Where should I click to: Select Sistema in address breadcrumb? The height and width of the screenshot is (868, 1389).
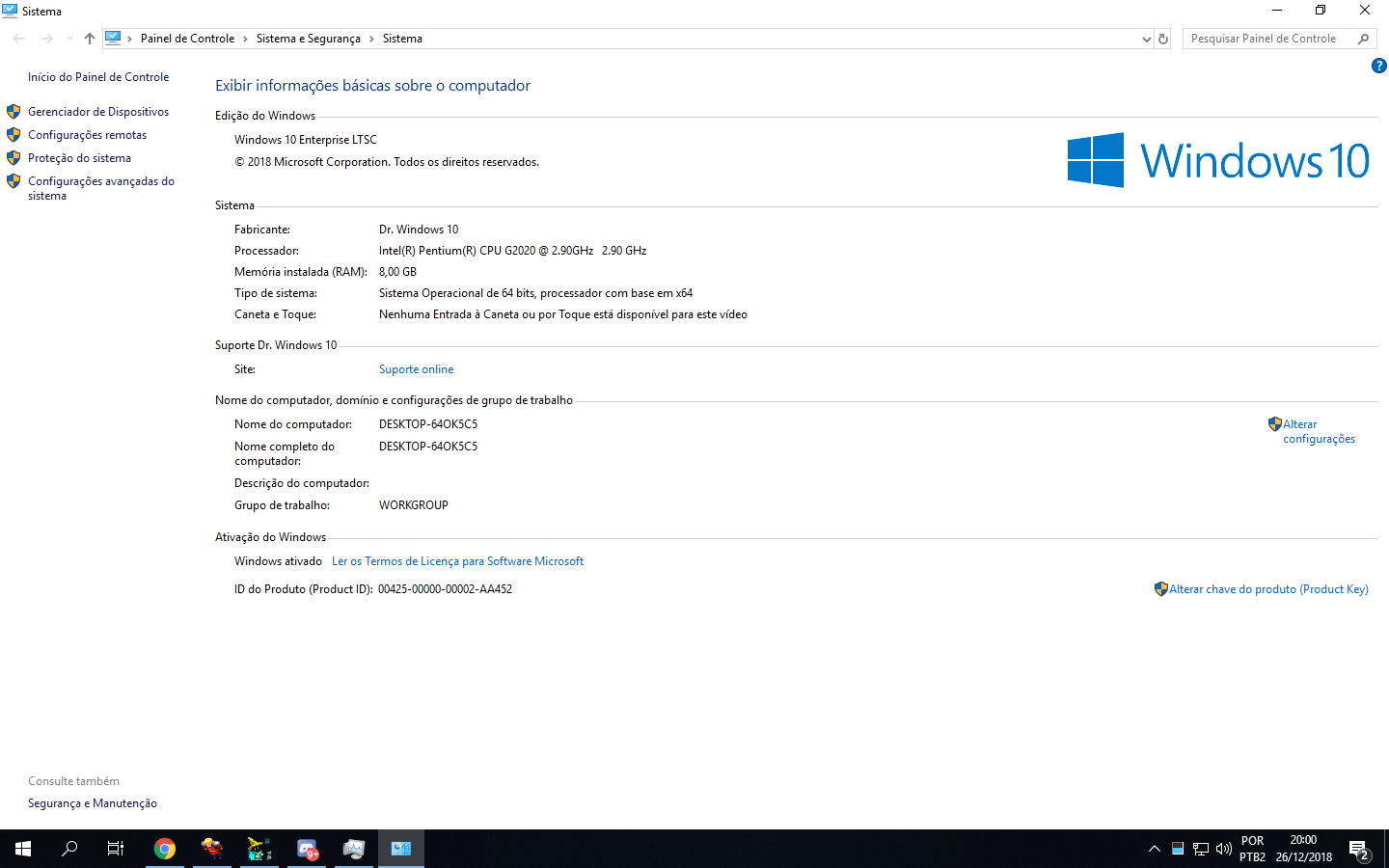point(402,39)
